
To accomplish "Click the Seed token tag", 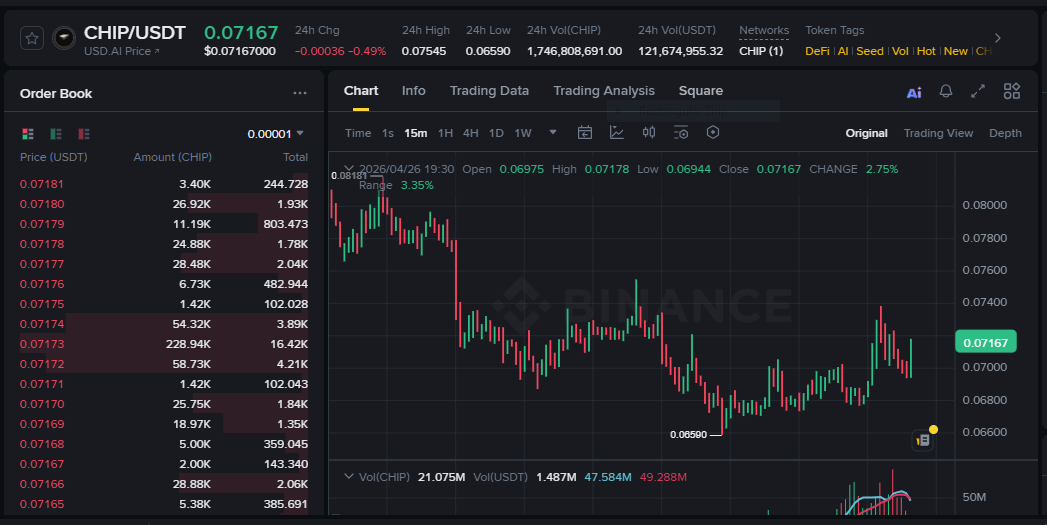I will point(869,51).
